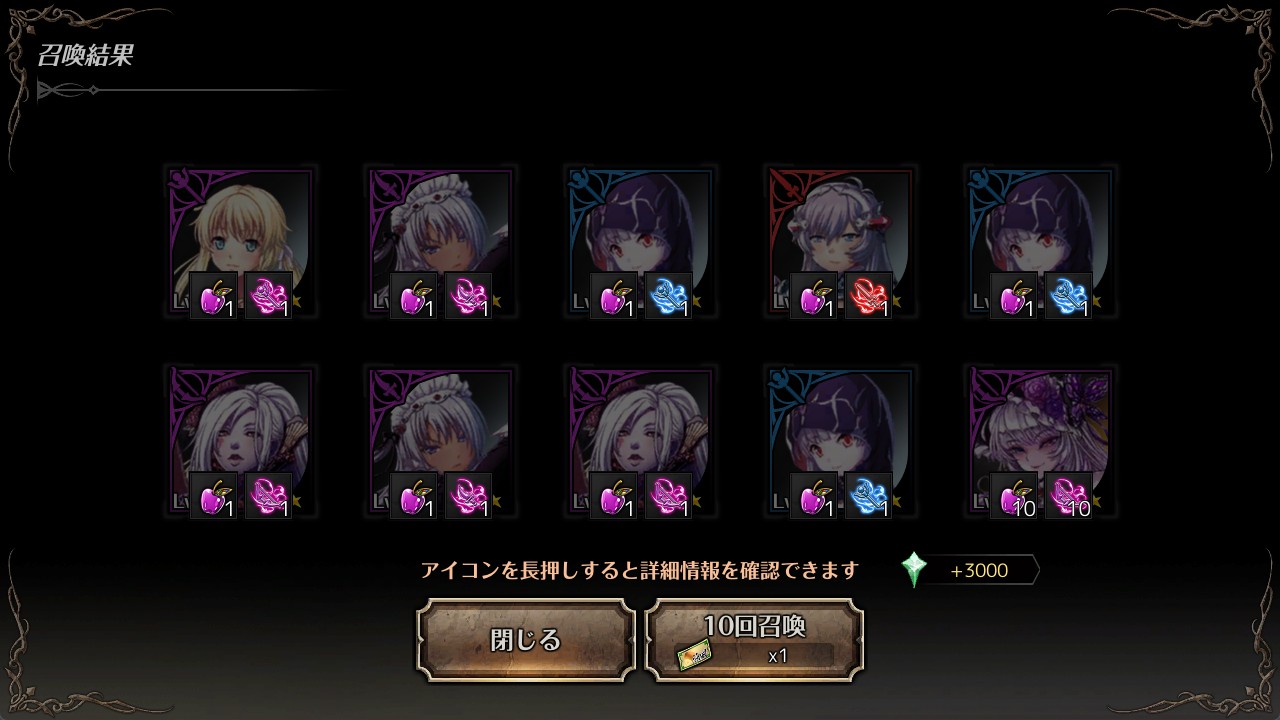Image resolution: width=1280 pixels, height=720 pixels.
Task: Select red fragment item on red-framed card
Action: [868, 295]
